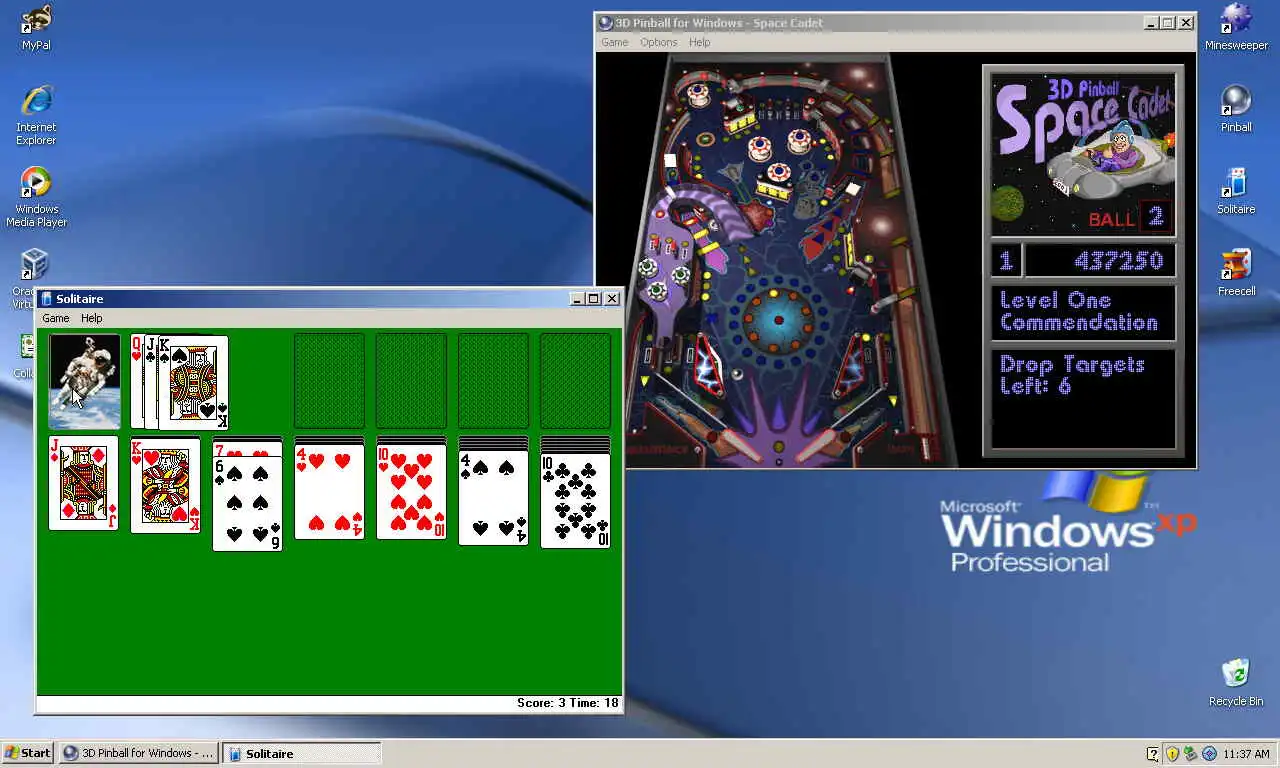Open the Game menu in Solitaire
Image resolution: width=1280 pixels, height=768 pixels.
pos(56,318)
